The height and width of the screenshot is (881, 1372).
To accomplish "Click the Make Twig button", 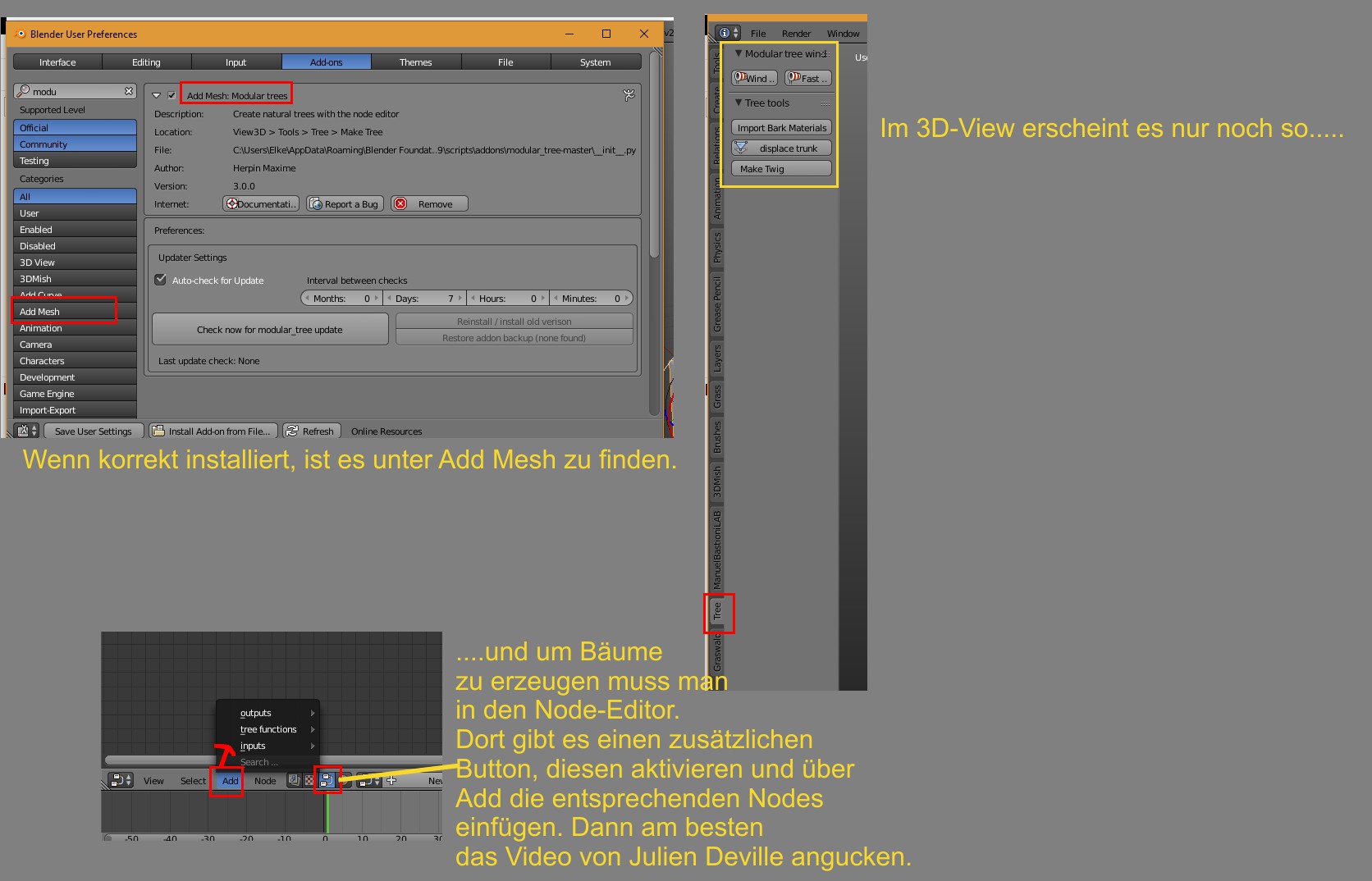I will coord(781,168).
